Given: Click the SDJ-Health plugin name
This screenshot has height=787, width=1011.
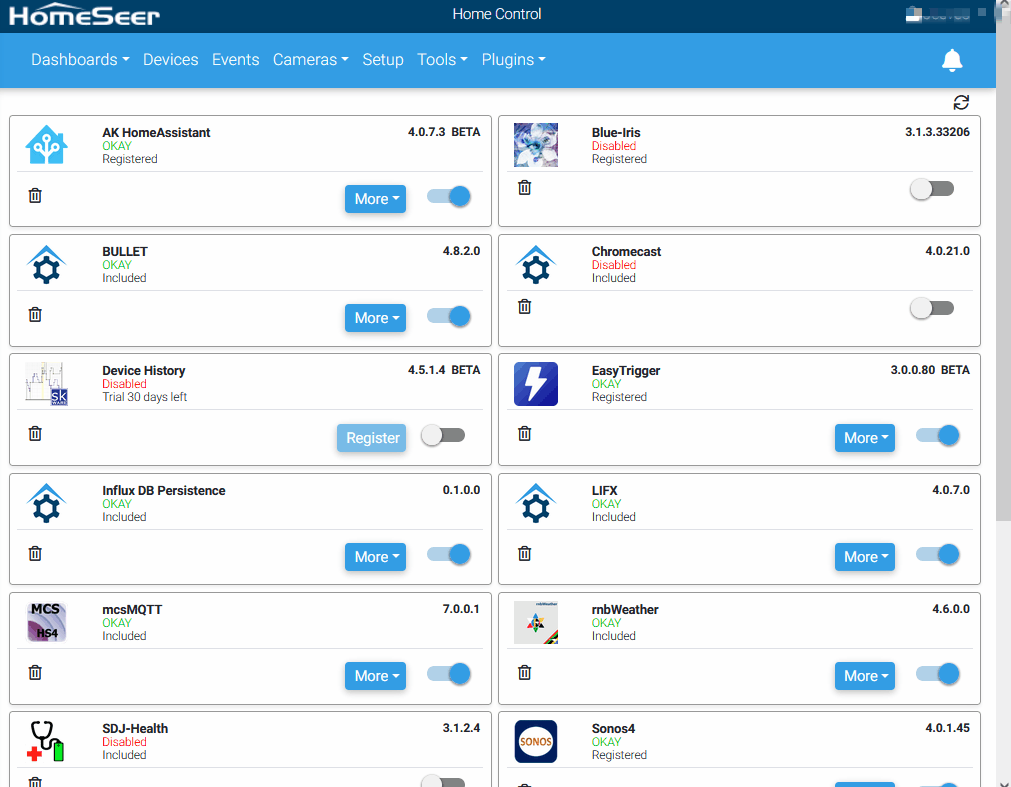Looking at the screenshot, I should (x=135, y=728).
